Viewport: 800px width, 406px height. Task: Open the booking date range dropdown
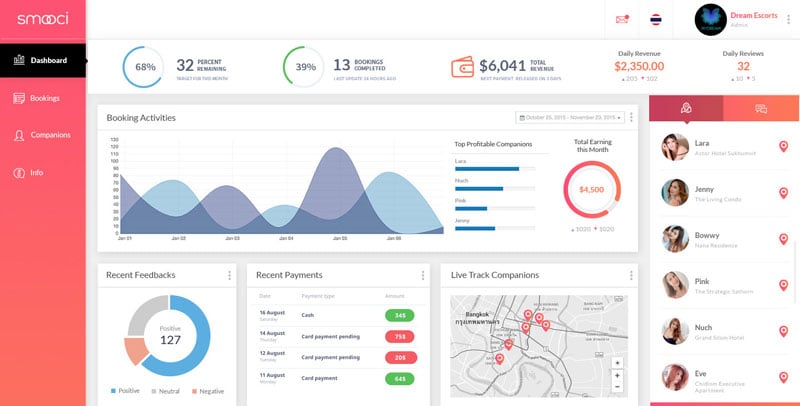pos(570,117)
